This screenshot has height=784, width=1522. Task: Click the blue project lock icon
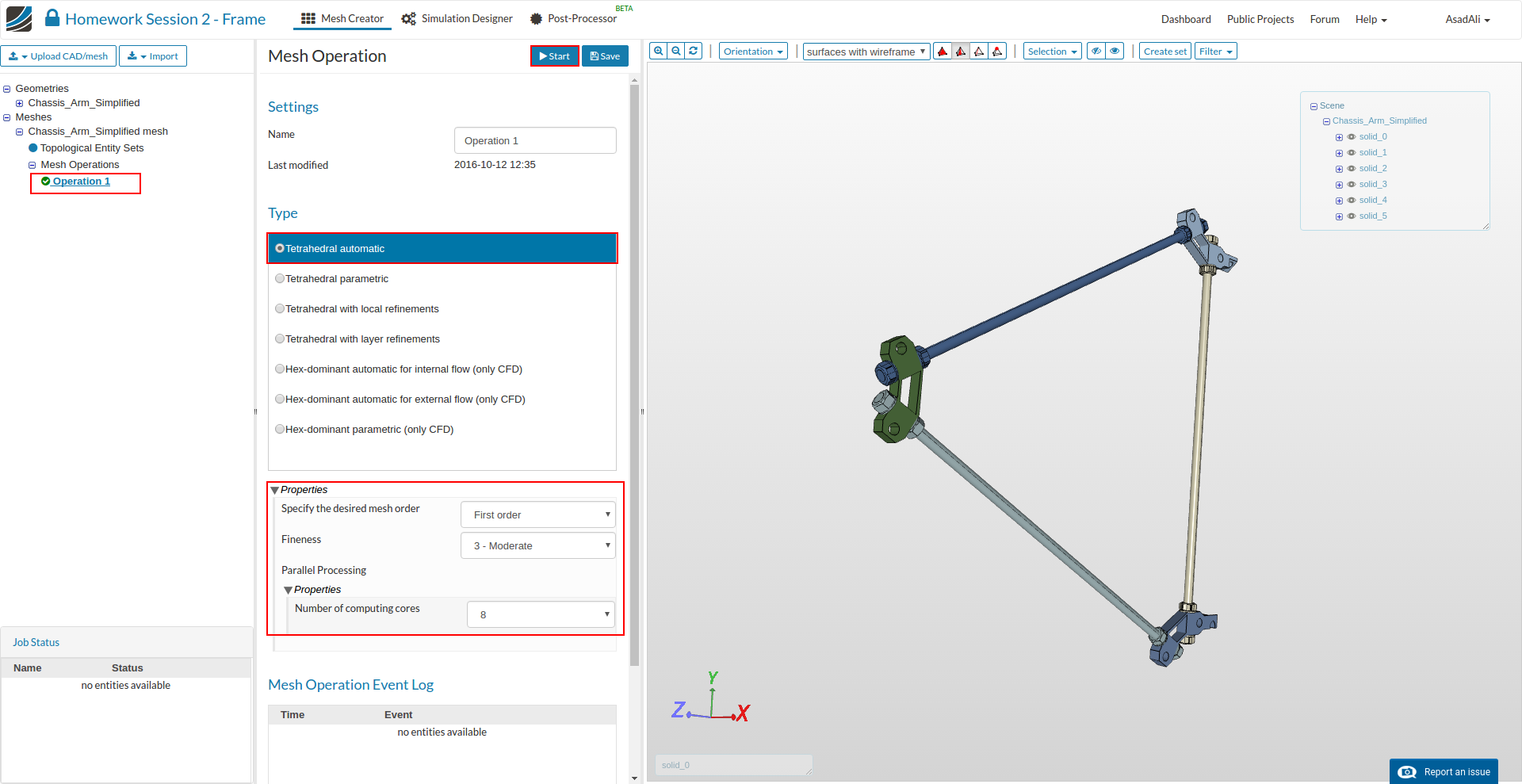52,18
